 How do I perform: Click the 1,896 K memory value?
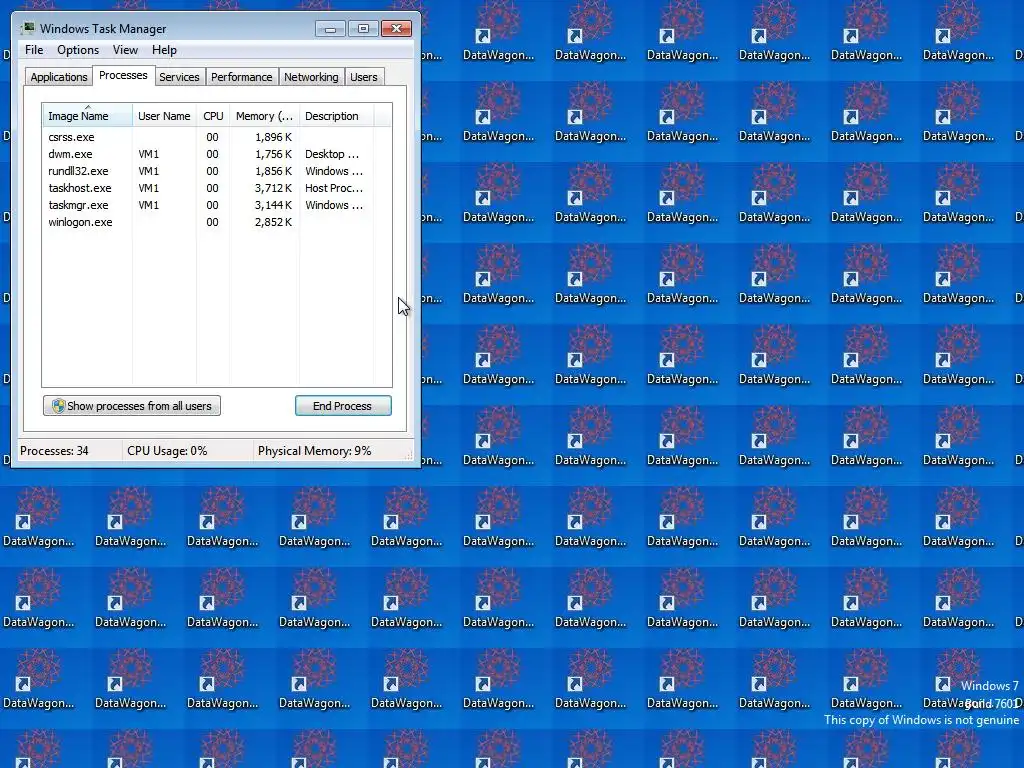(x=273, y=137)
